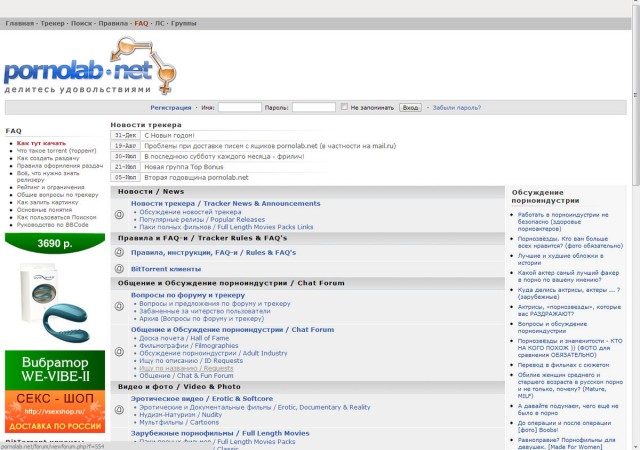Image resolution: width=640 pixels, height=450 pixels.
Task: Open news item about mail.ru delivery problems
Action: 270,146
